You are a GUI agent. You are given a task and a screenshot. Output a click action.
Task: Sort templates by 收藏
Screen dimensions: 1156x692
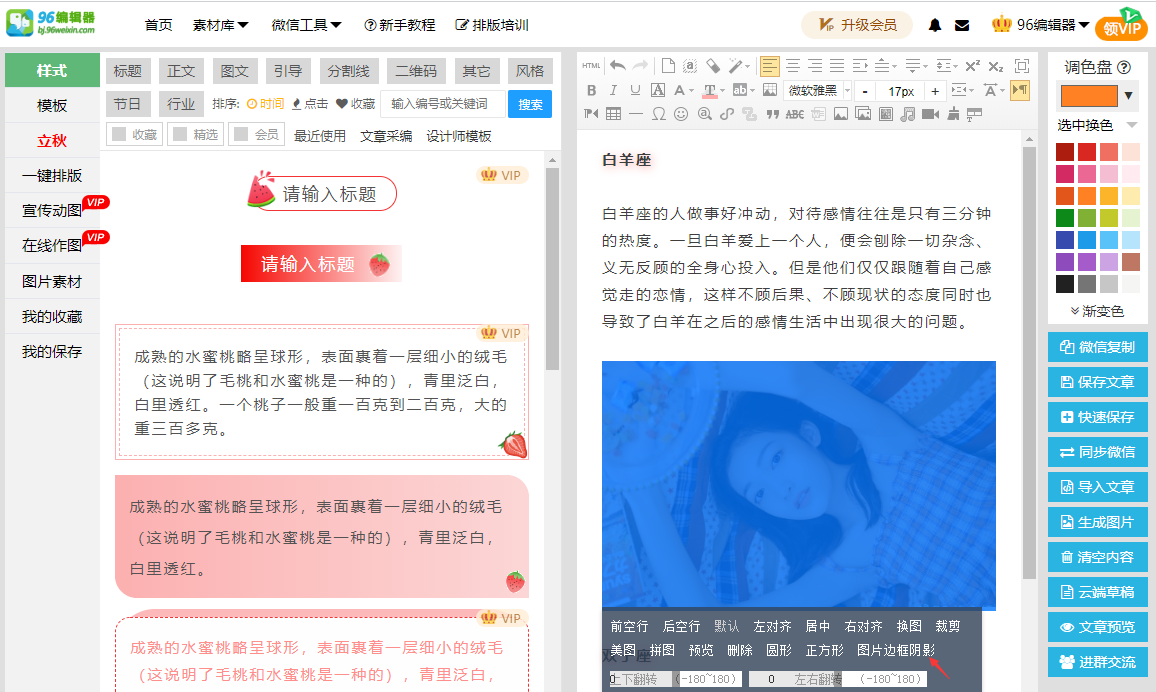pyautogui.click(x=355, y=104)
